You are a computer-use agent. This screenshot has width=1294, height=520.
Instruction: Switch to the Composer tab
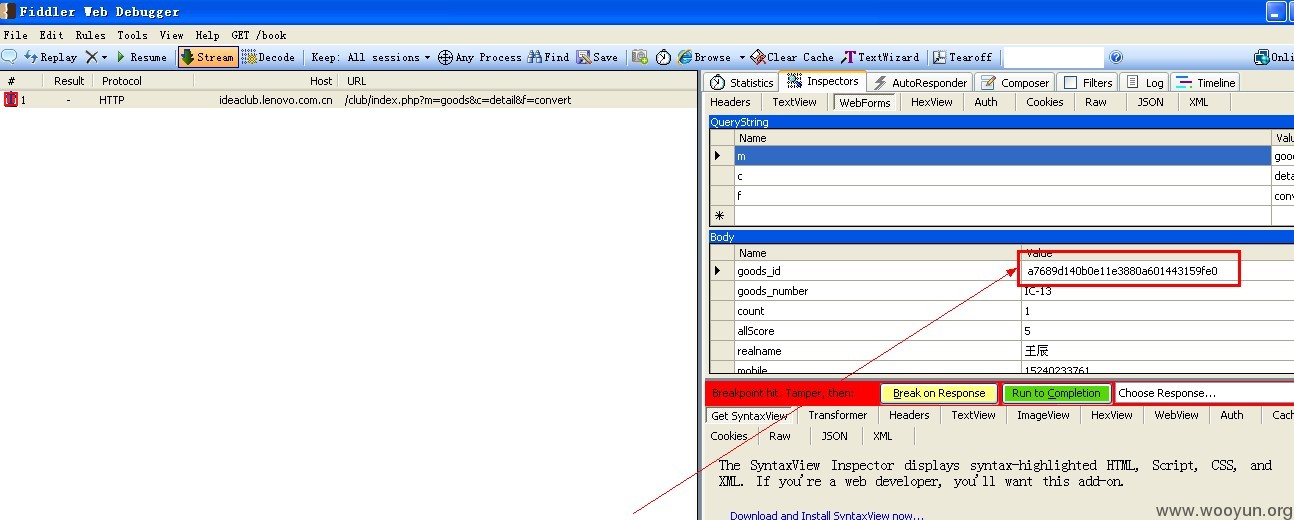point(1015,83)
